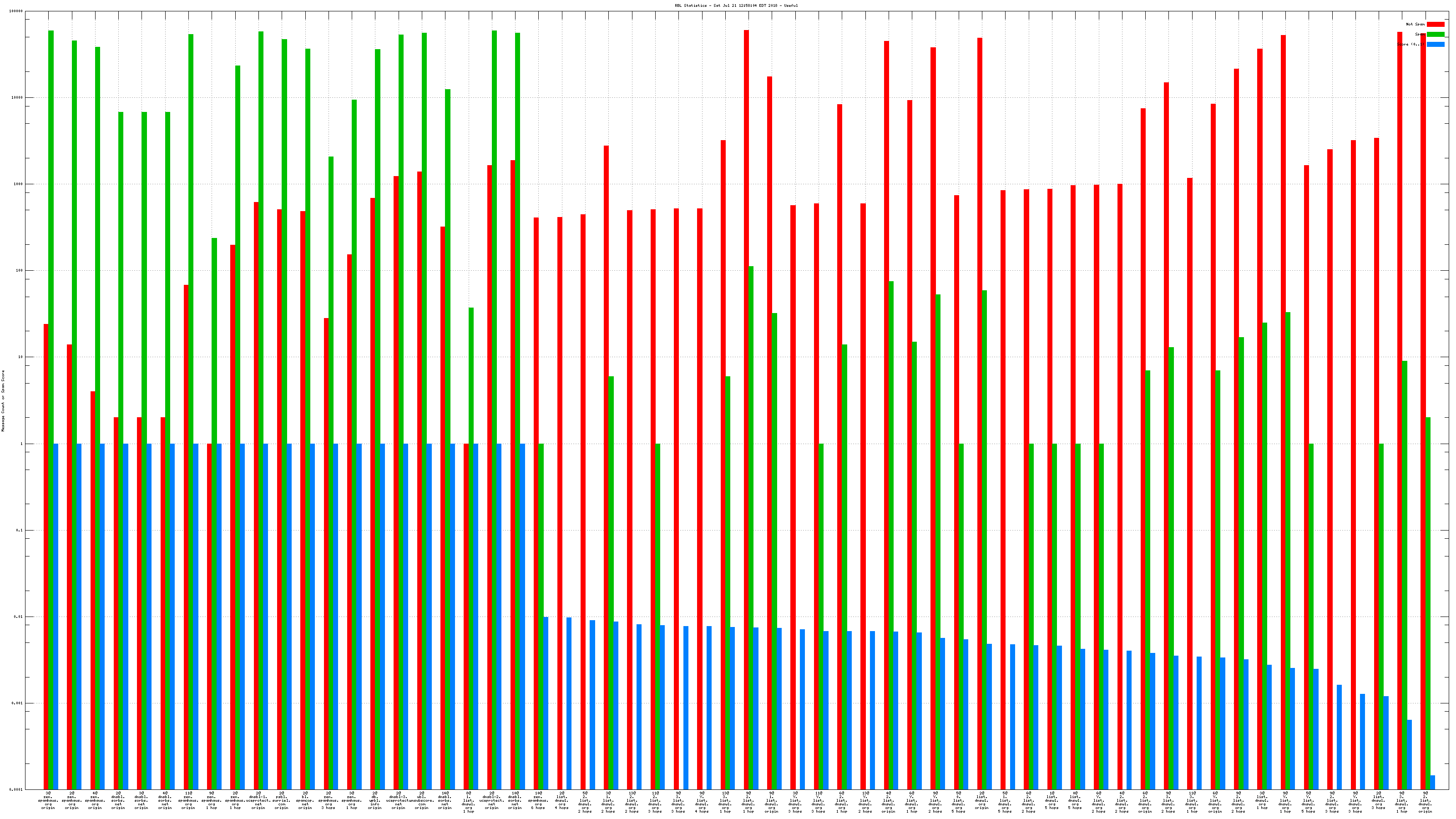Screen dimensions: 1456x819
Task: Click the dnsbl-3.uceprotect.net origin axis label
Action: coord(398,800)
